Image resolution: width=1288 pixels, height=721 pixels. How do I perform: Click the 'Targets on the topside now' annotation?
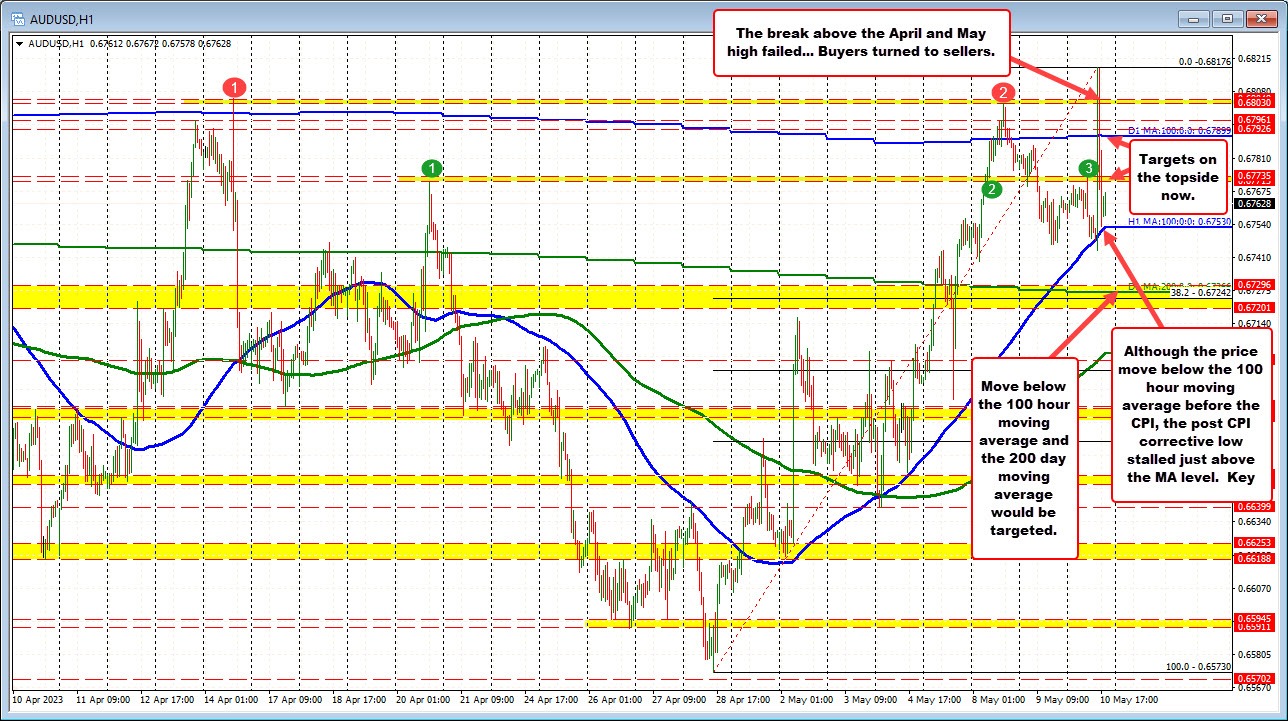pos(1177,177)
